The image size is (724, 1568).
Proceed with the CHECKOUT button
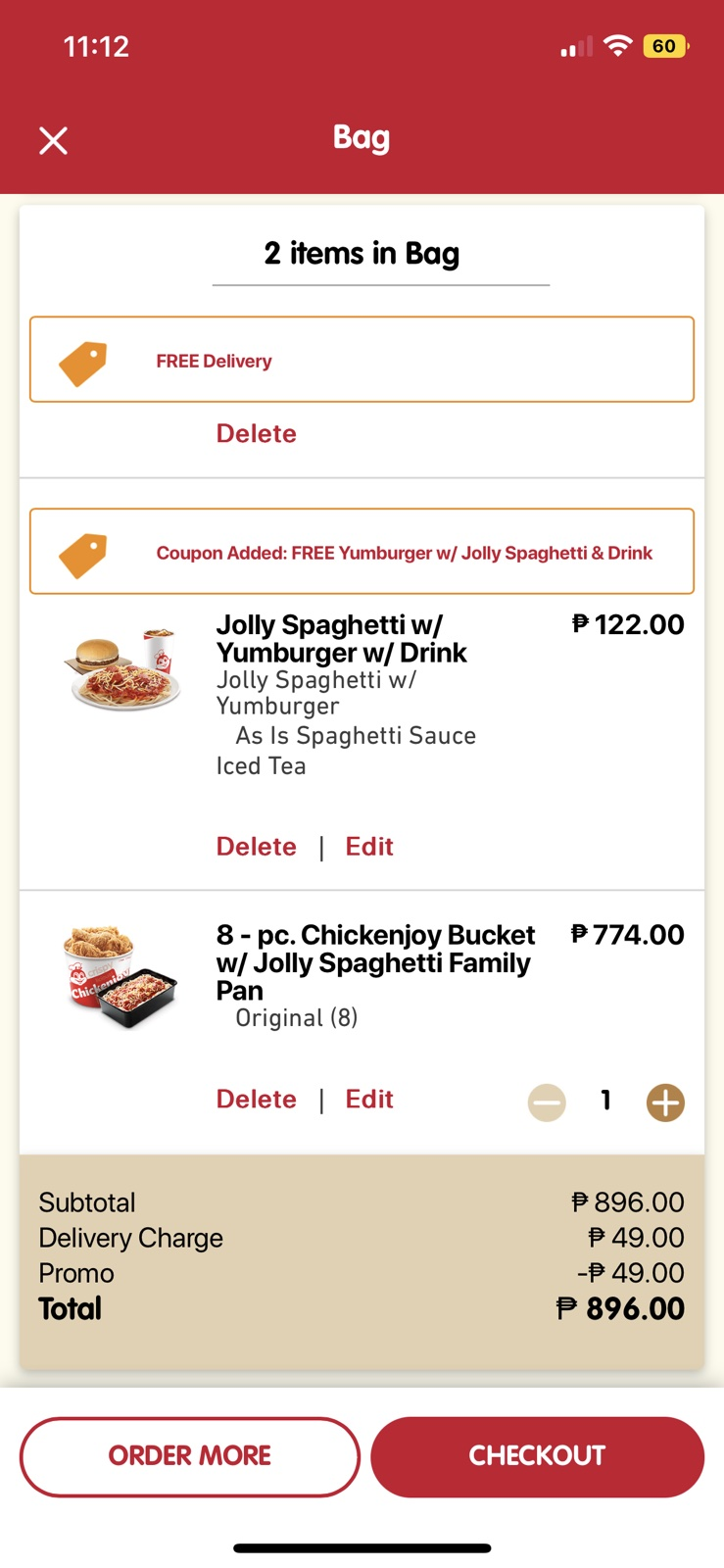click(x=537, y=1456)
